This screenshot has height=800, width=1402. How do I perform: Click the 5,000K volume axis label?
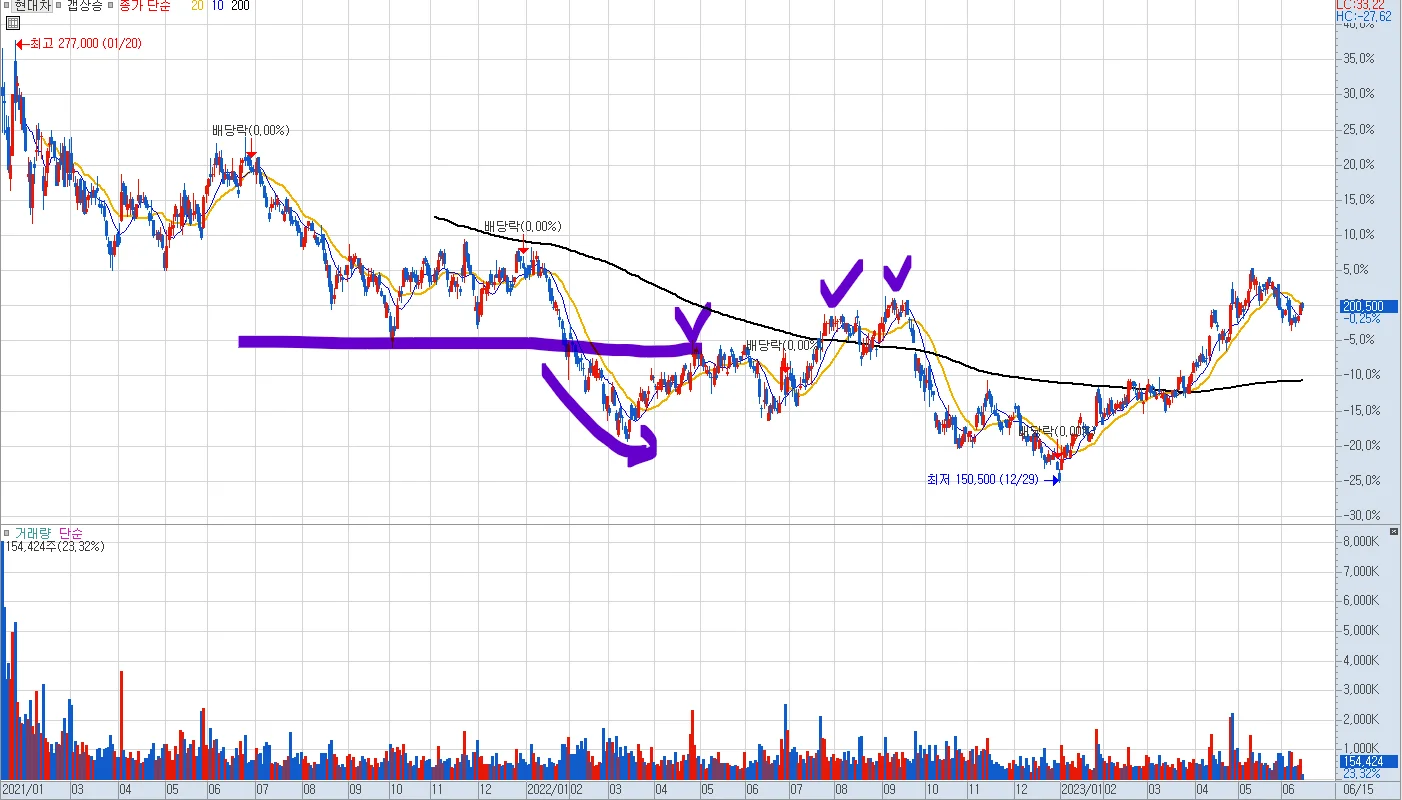pyautogui.click(x=1362, y=630)
